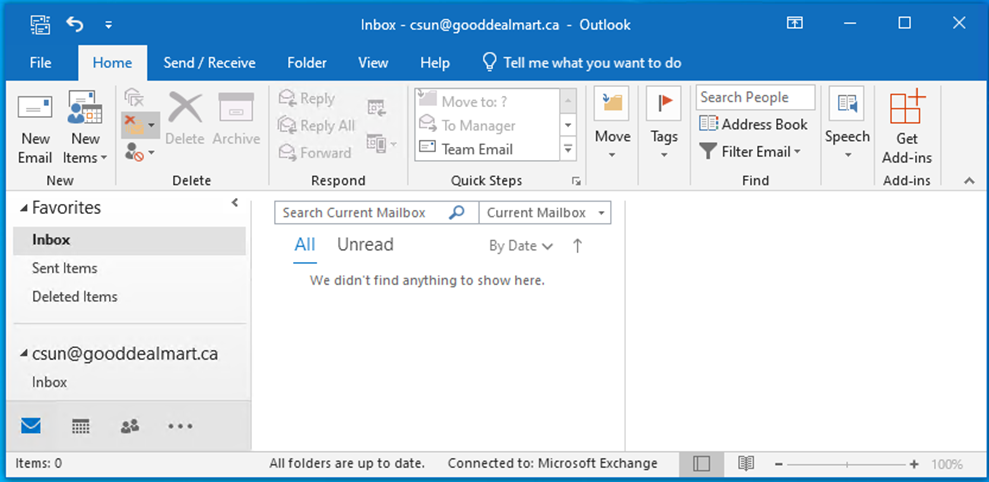Open the New Items menu
This screenshot has height=482, width=989.
(x=85, y=129)
